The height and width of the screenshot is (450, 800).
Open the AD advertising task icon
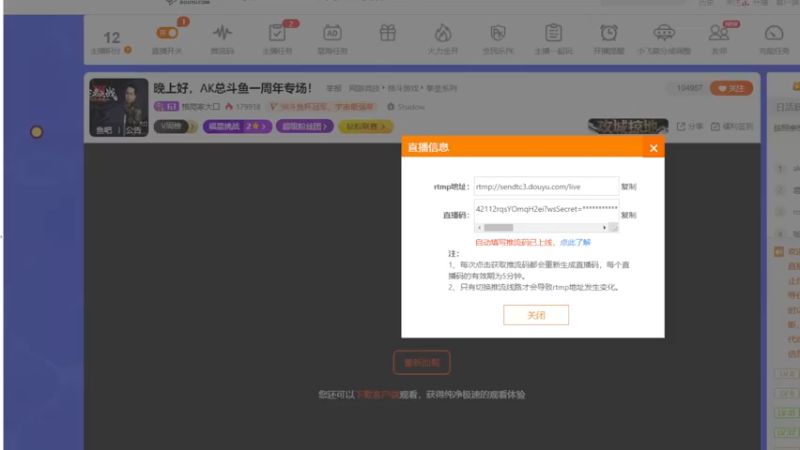point(332,33)
